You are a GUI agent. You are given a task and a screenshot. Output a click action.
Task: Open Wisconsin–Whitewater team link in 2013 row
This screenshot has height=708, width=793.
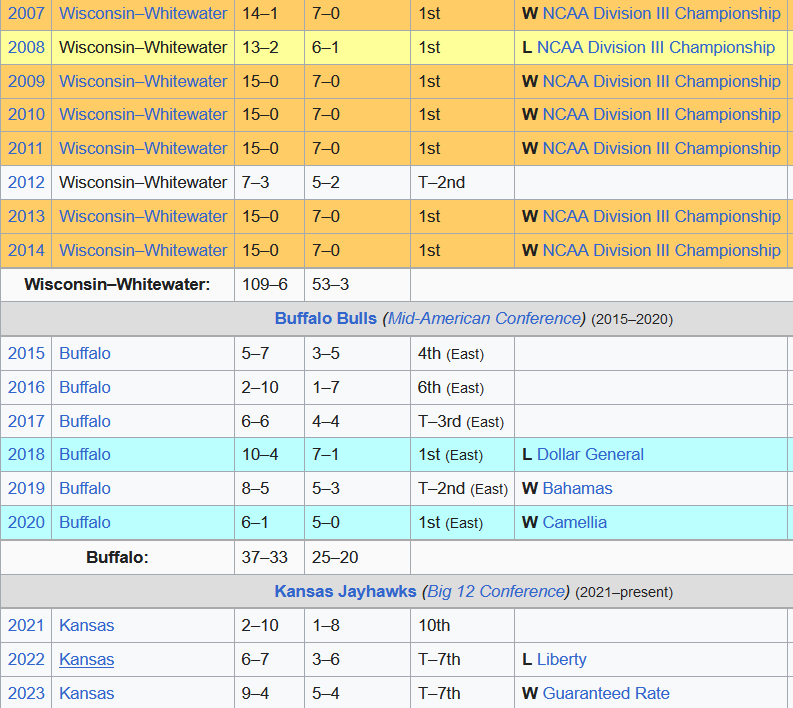tap(143, 216)
